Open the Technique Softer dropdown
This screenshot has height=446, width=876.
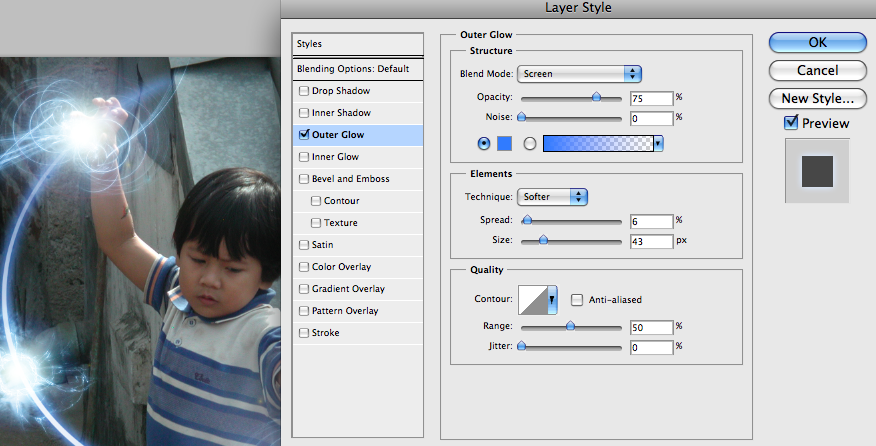coord(552,197)
